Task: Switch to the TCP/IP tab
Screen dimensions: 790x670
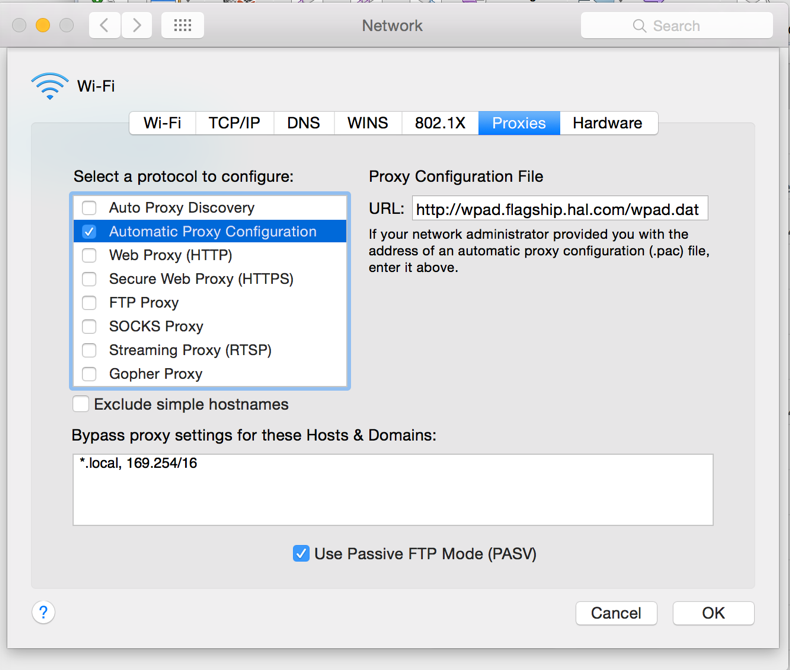Action: 234,123
